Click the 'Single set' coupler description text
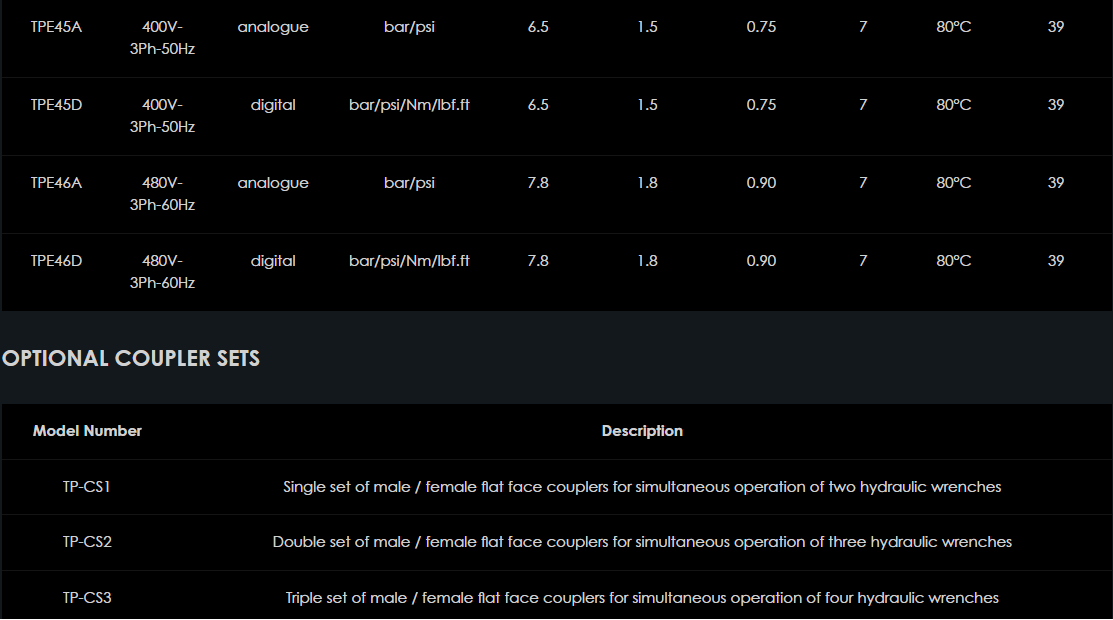Screen dimensions: 1113x620 click(x=642, y=487)
